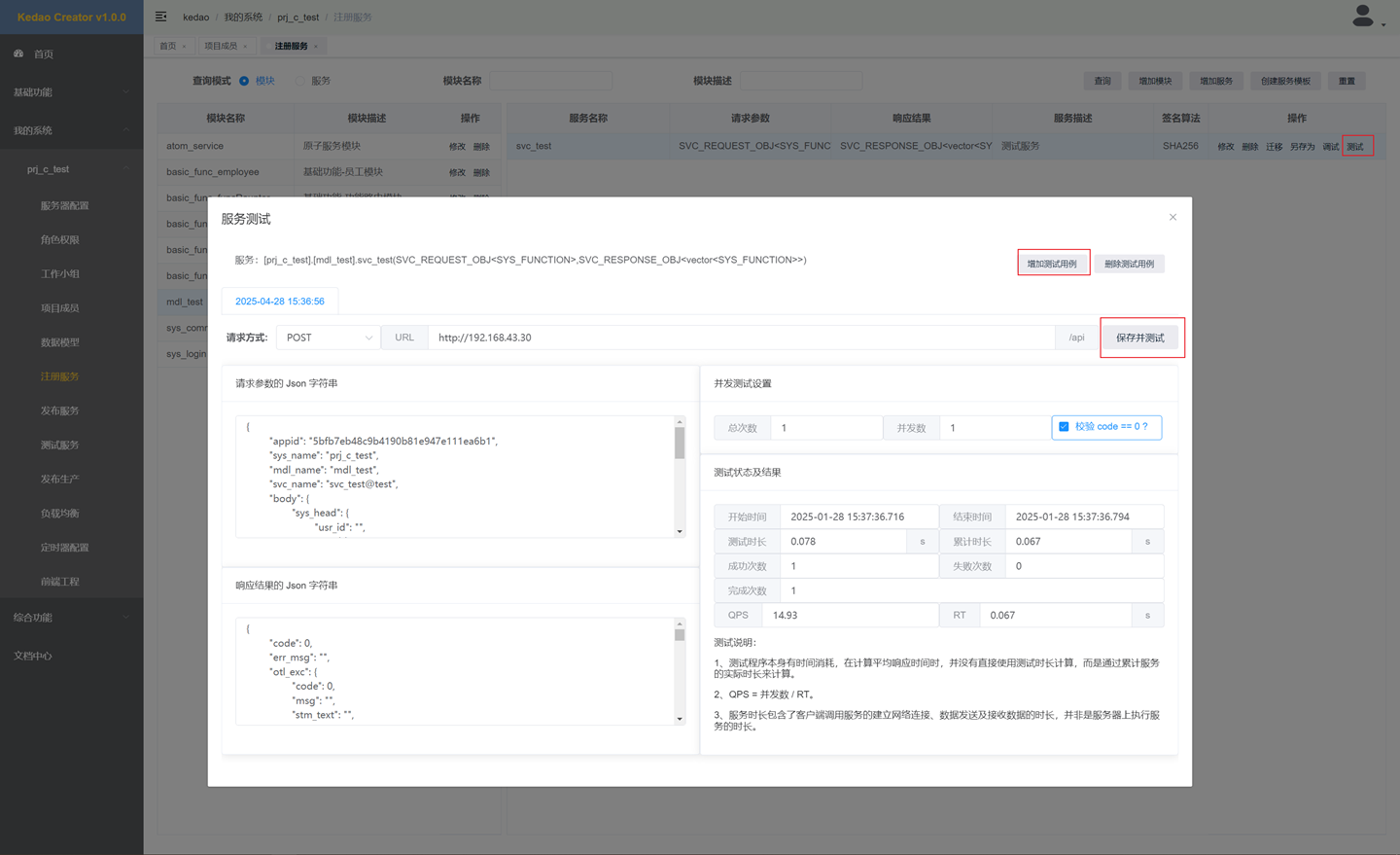Click 增加模块 button

(1156, 81)
